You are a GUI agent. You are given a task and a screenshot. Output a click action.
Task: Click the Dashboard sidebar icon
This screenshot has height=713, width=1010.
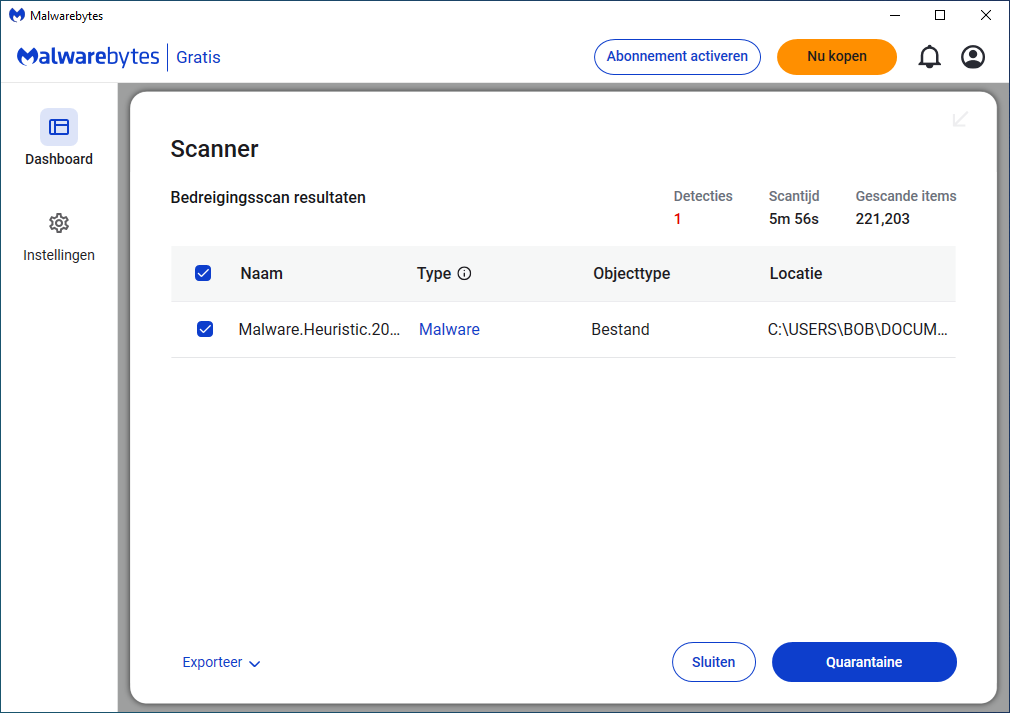click(59, 127)
